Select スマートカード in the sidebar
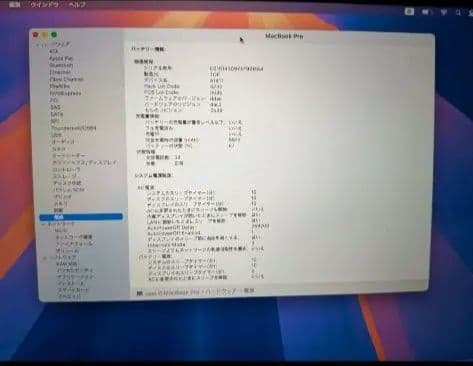Screen dimensions: 473x366 73,290
